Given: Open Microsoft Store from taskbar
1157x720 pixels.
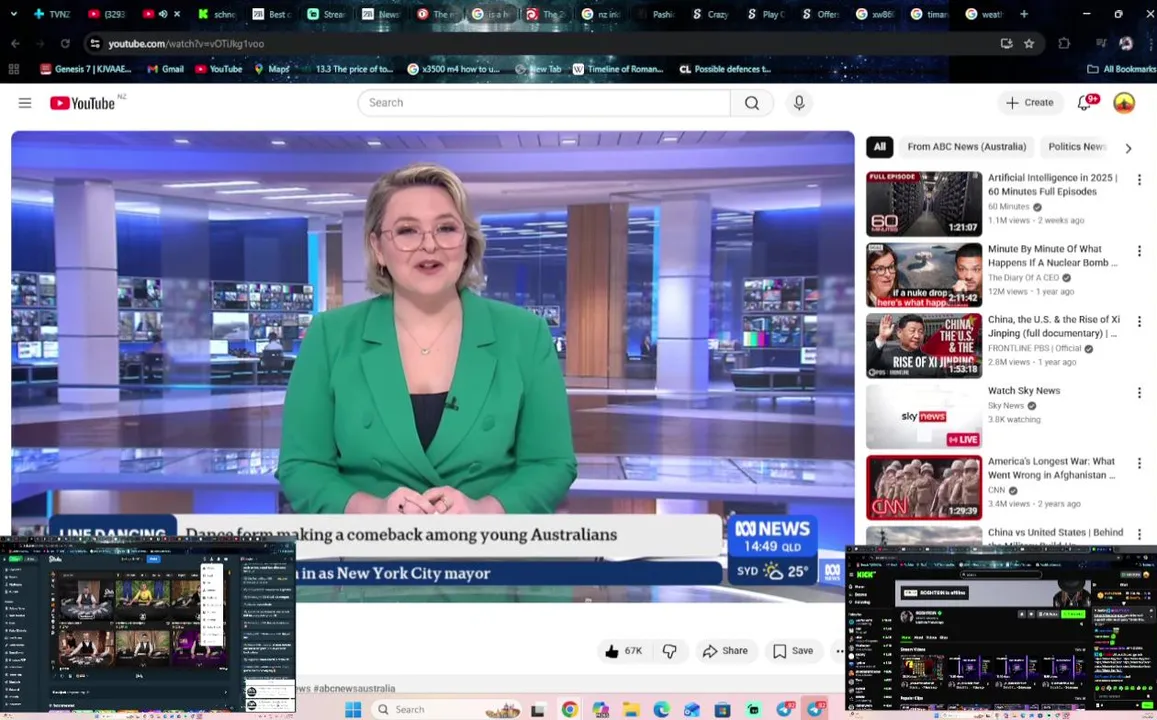Looking at the screenshot, I should (x=722, y=710).
